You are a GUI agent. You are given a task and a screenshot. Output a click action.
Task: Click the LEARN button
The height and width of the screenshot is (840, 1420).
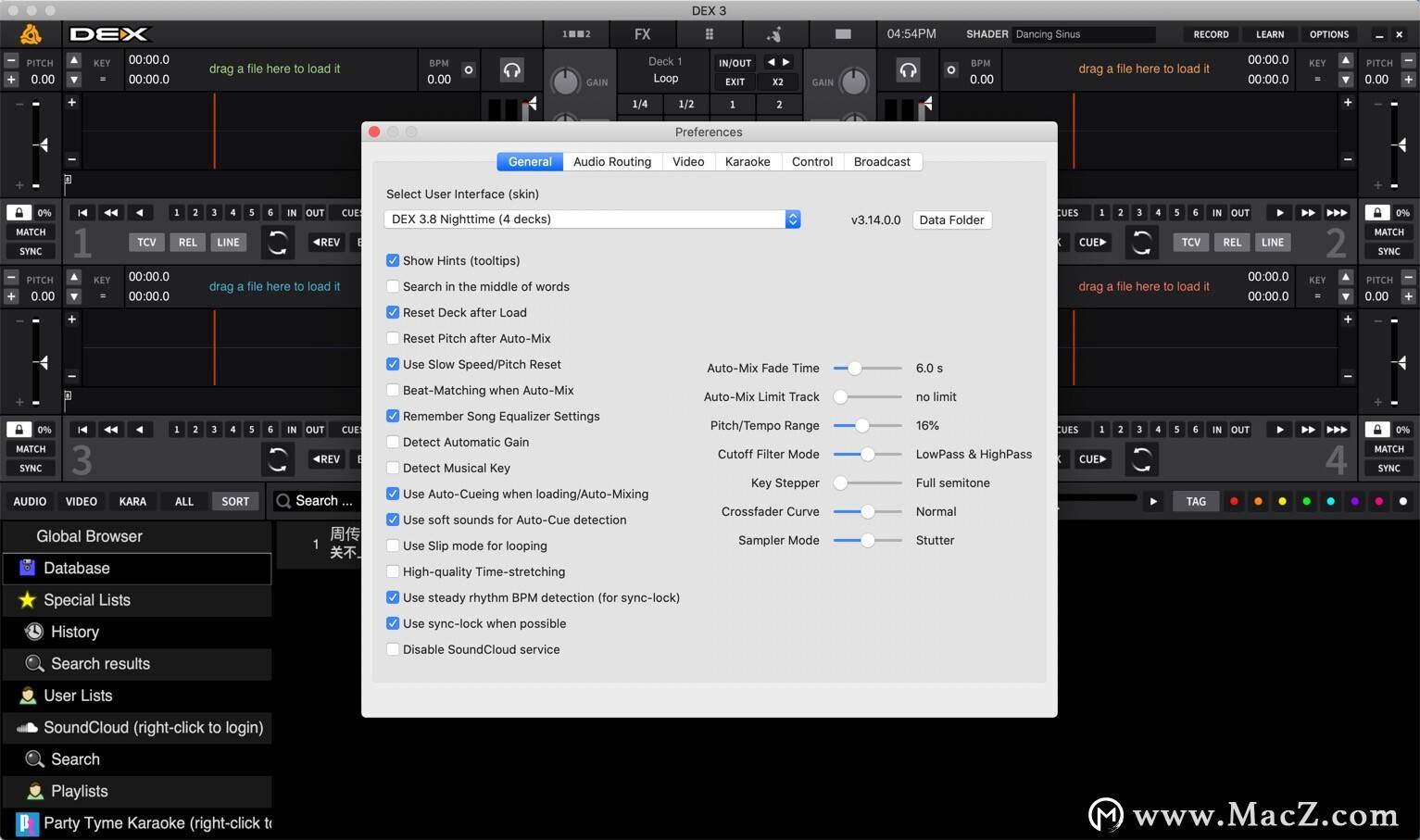point(1270,34)
